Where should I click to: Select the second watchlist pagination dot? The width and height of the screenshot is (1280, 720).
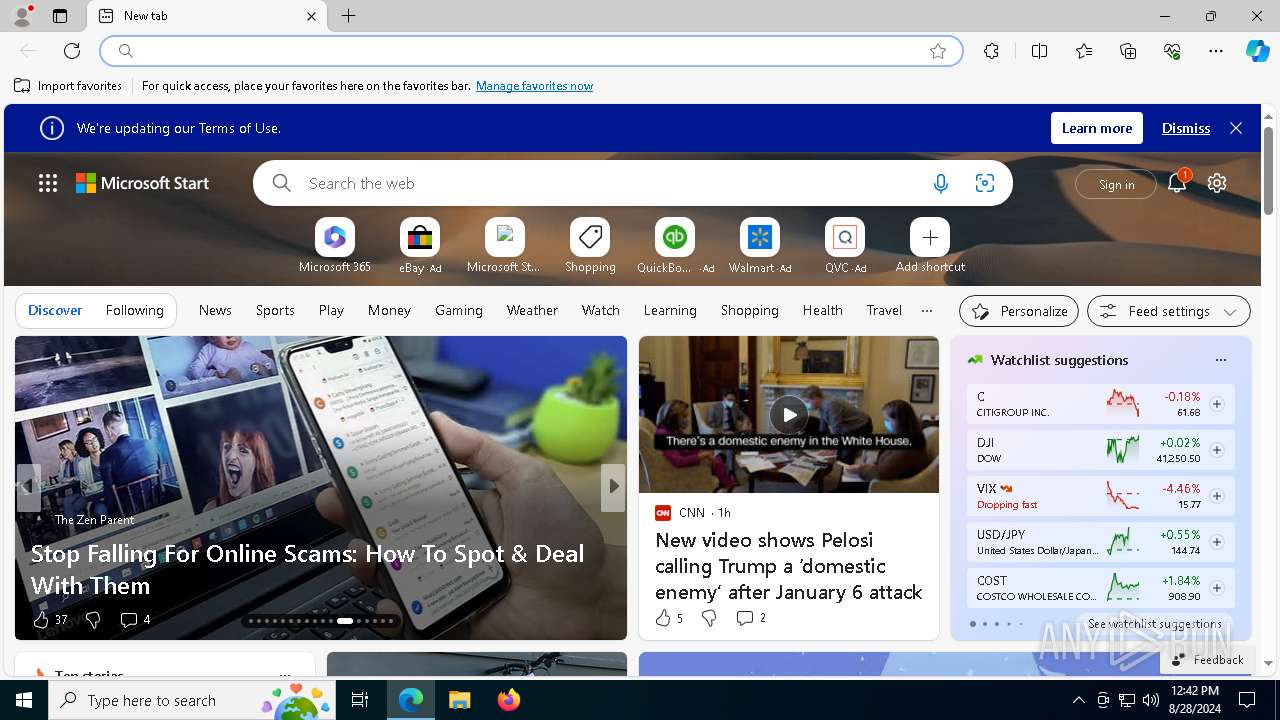pyautogui.click(x=985, y=624)
